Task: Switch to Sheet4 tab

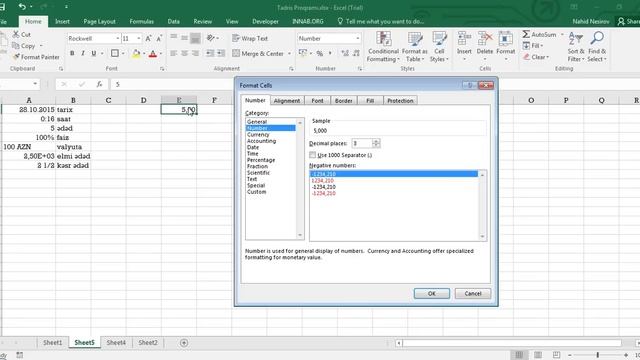Action: 116,342
